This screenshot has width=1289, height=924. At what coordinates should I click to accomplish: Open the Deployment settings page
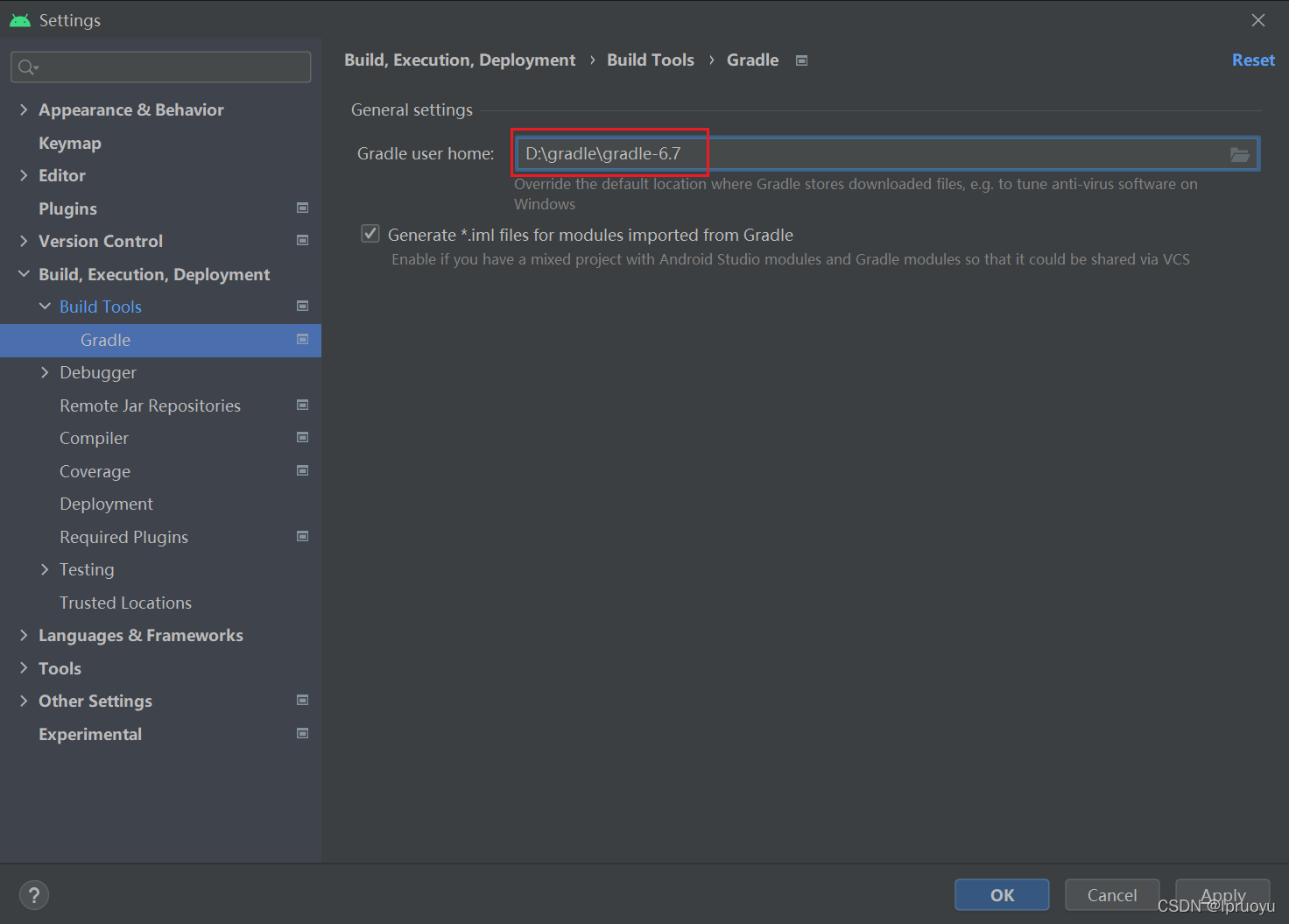click(106, 504)
